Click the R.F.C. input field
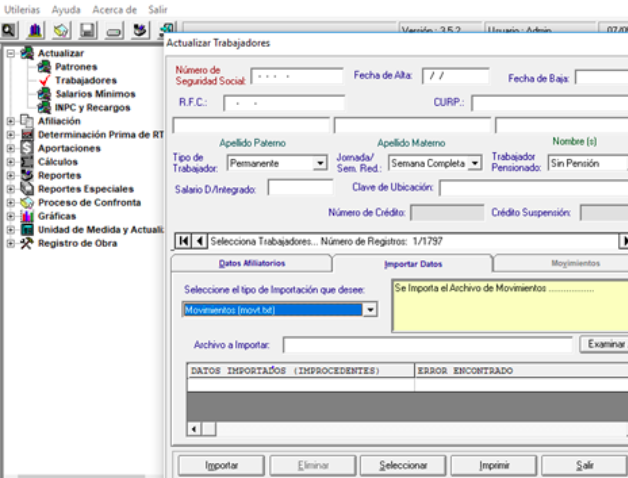 coord(284,103)
